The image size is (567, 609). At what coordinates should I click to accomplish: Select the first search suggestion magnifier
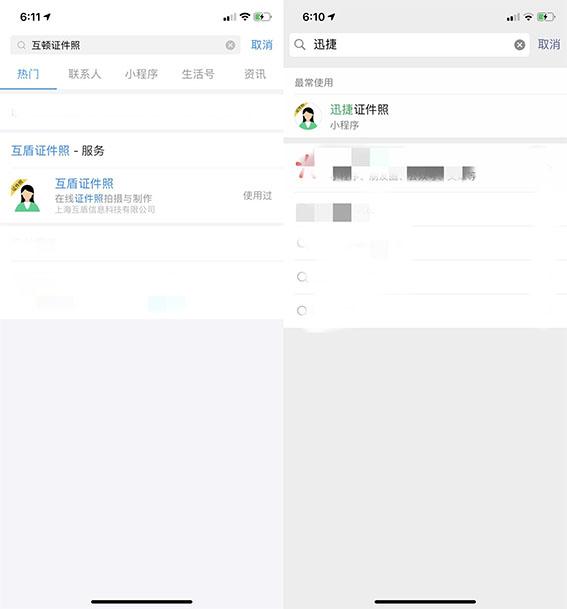point(302,243)
